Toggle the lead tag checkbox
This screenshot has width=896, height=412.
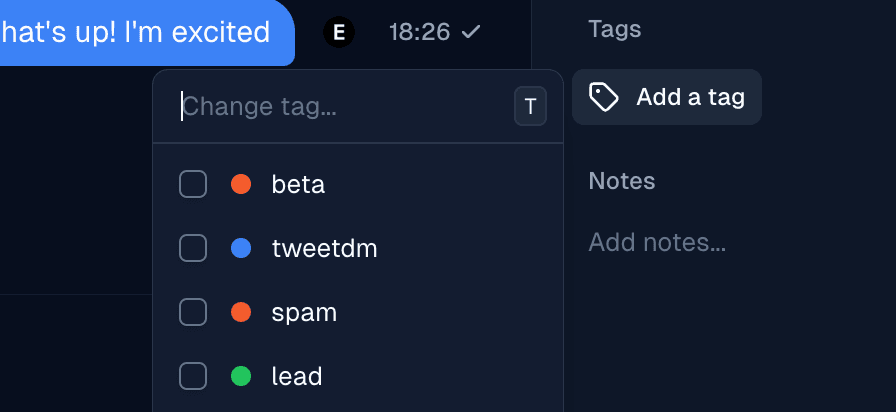(x=193, y=376)
